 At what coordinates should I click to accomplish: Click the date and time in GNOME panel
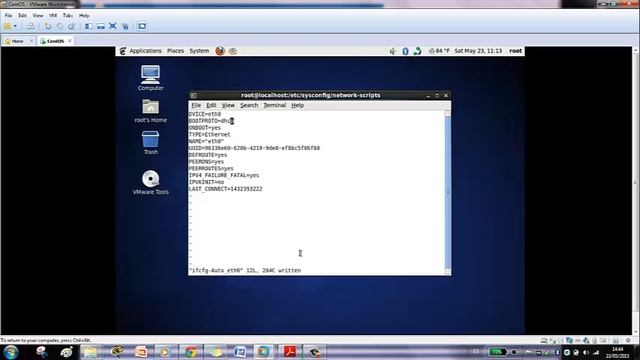coord(478,51)
